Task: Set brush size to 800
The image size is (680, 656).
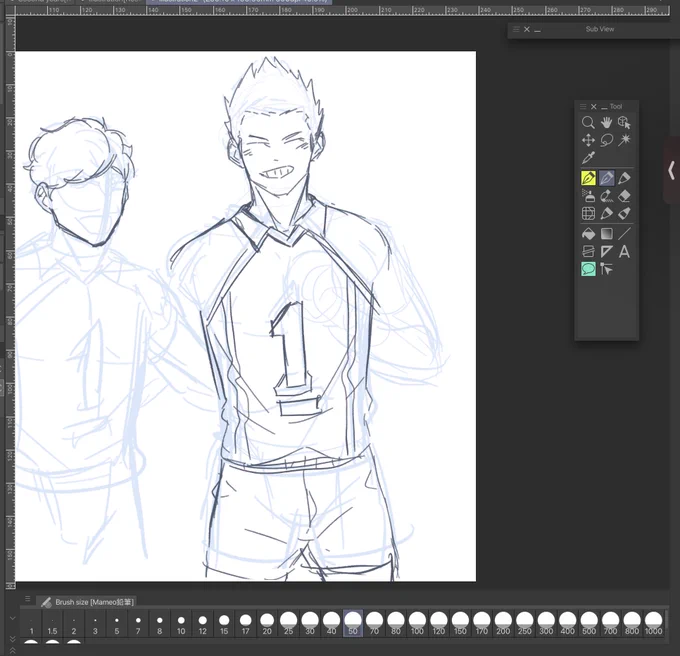Action: 632,623
